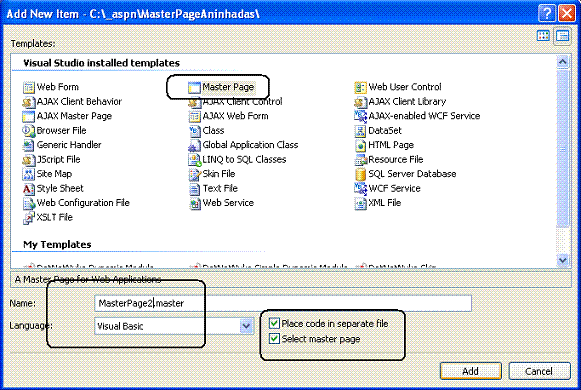Toggle the Select master page checkbox
581x390 pixels.
coord(274,339)
